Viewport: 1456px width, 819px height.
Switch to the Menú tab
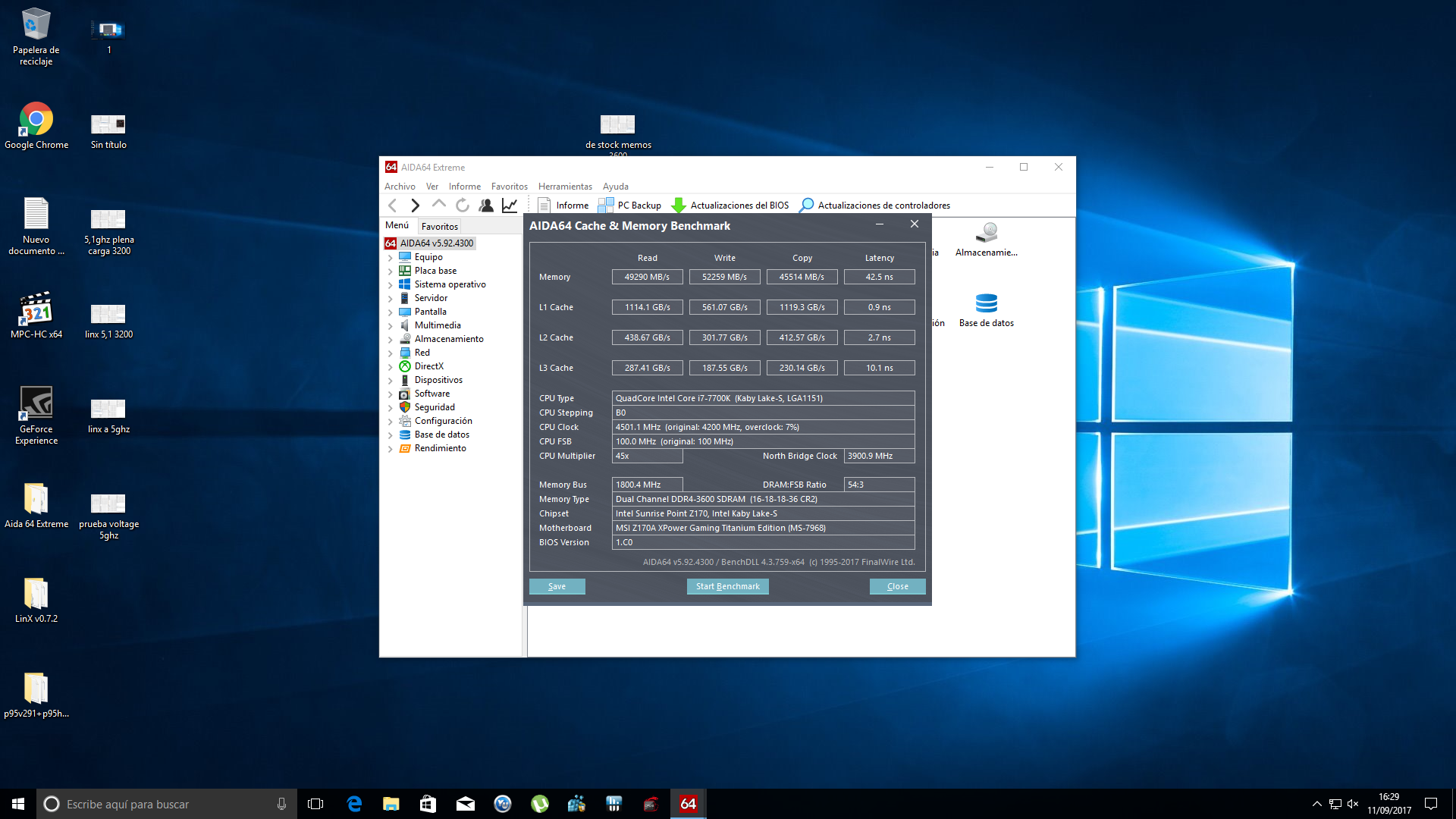tap(397, 225)
